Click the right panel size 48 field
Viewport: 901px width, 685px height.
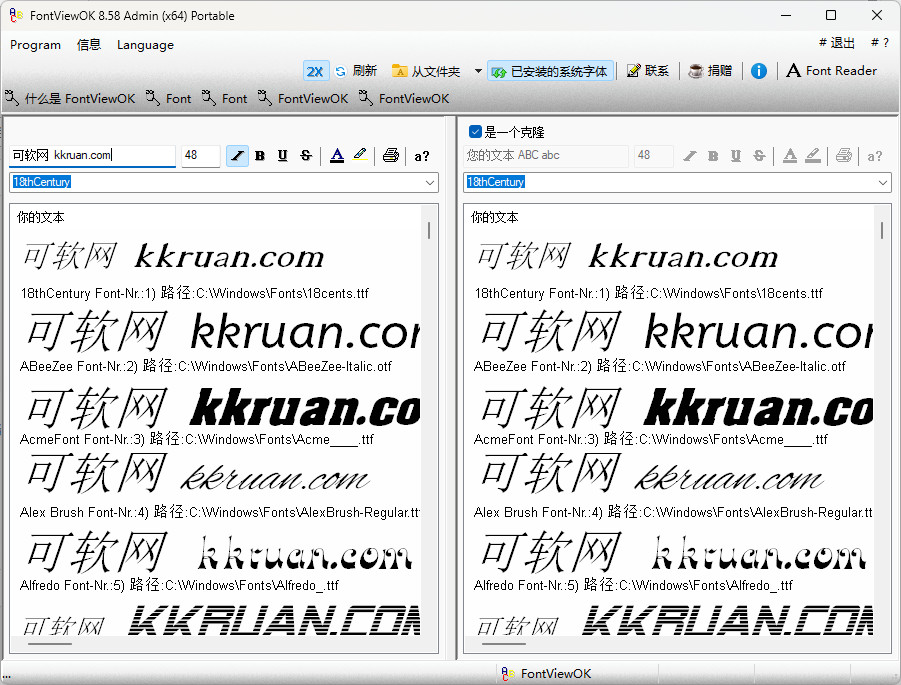tap(653, 155)
